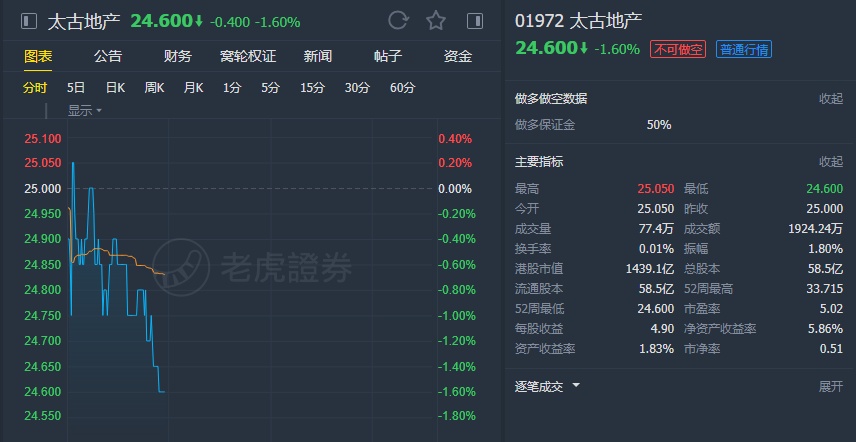The height and width of the screenshot is (442, 856).
Task: Click the 最高 value 25.050
Action: click(x=656, y=189)
